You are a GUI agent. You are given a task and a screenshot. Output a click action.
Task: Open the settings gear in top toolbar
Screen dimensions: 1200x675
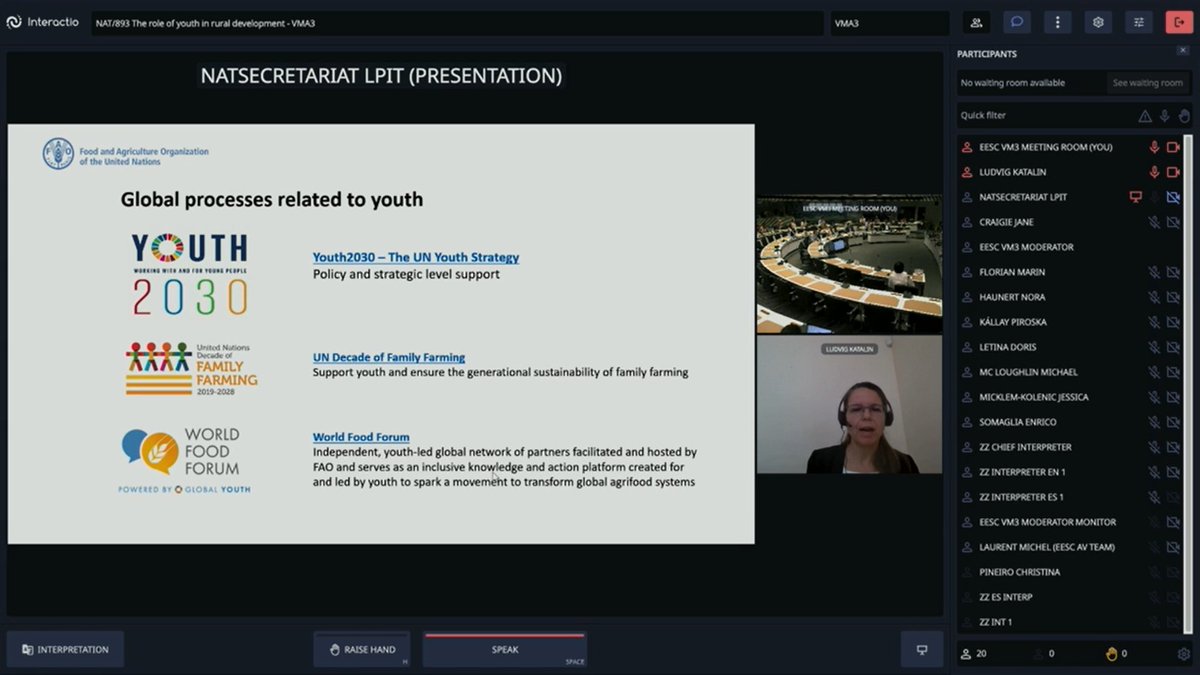[1098, 22]
